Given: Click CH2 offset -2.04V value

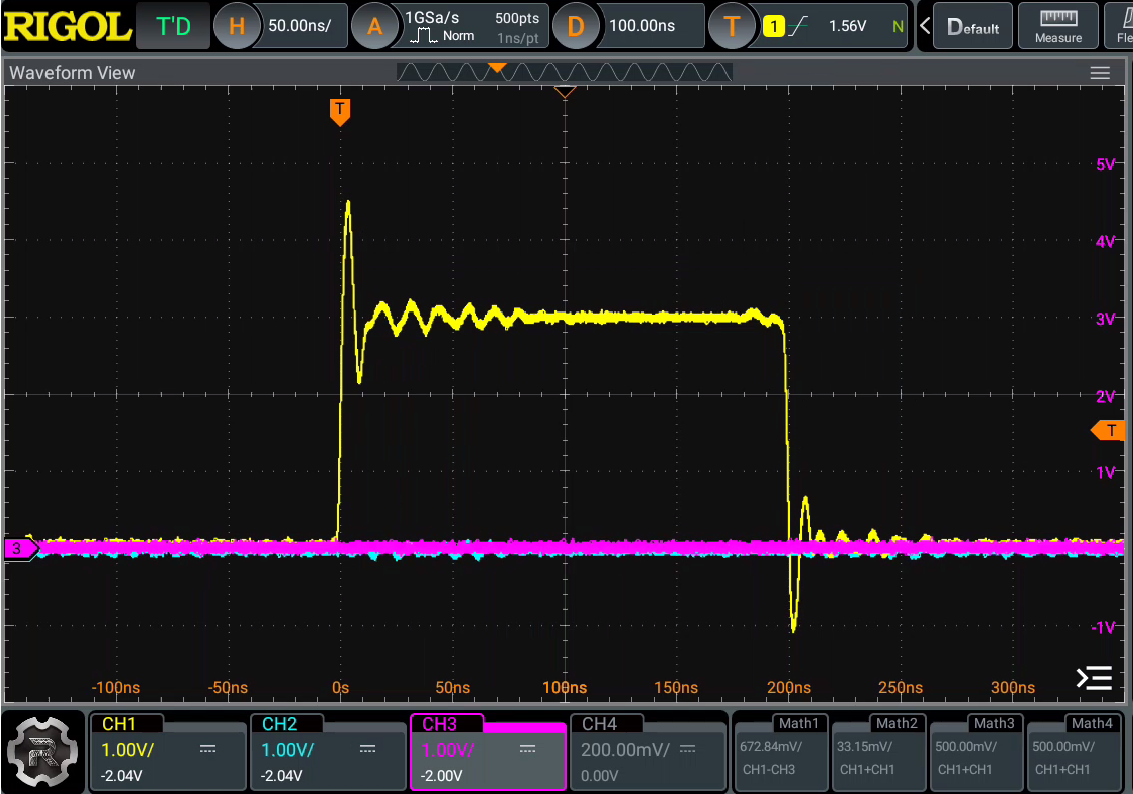Looking at the screenshot, I should point(281,776).
